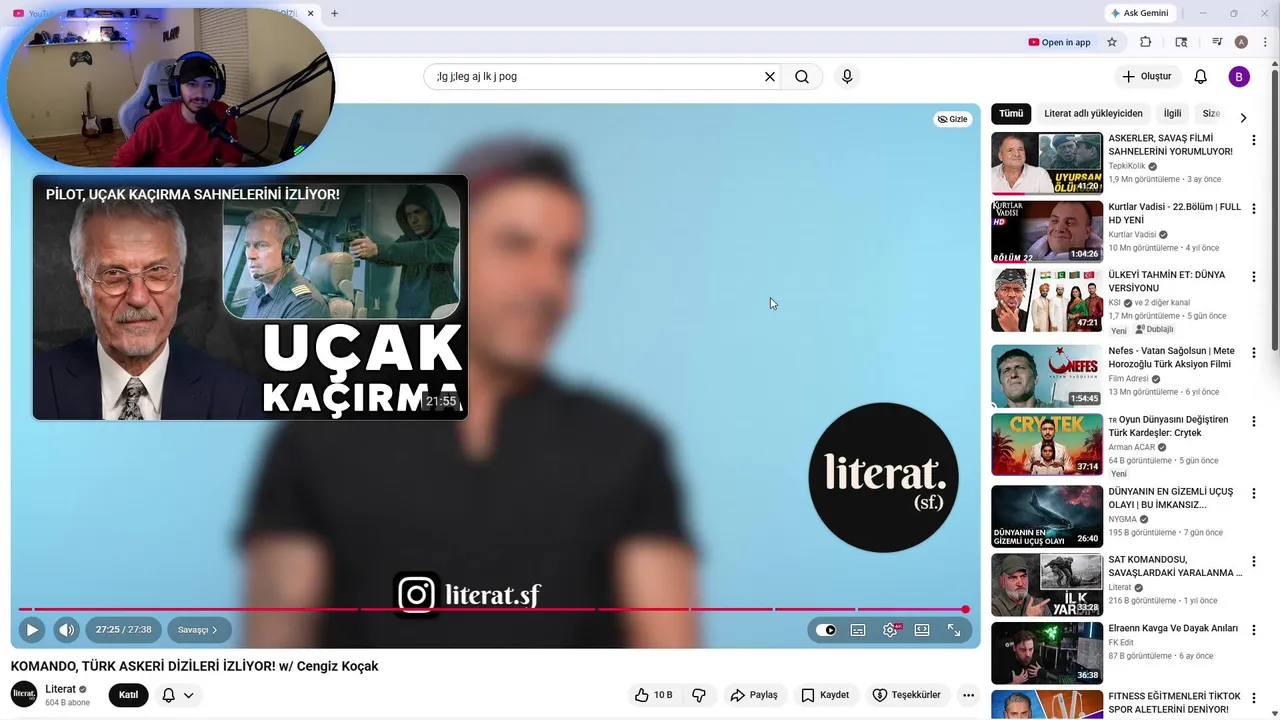Viewport: 1280px width, 720px height.
Task: Open options for Crytek video
Action: click(x=1254, y=422)
